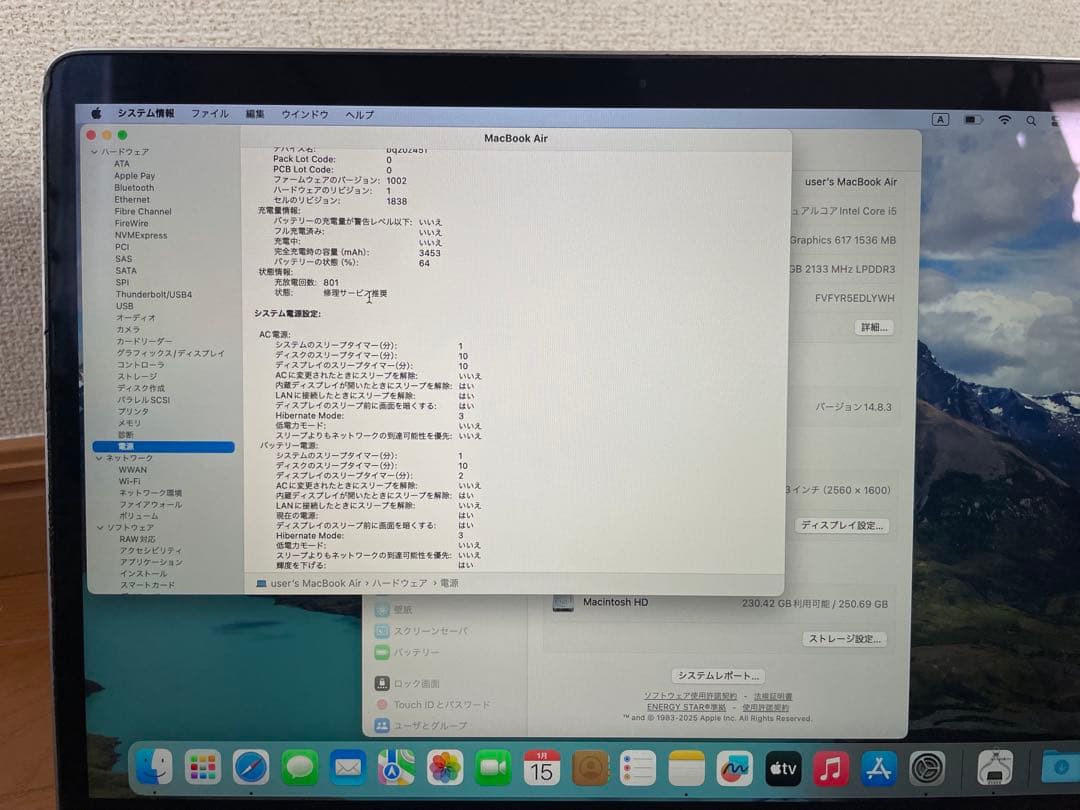Click the Photos icon in the Dock
Image resolution: width=1080 pixels, height=810 pixels.
pos(444,770)
